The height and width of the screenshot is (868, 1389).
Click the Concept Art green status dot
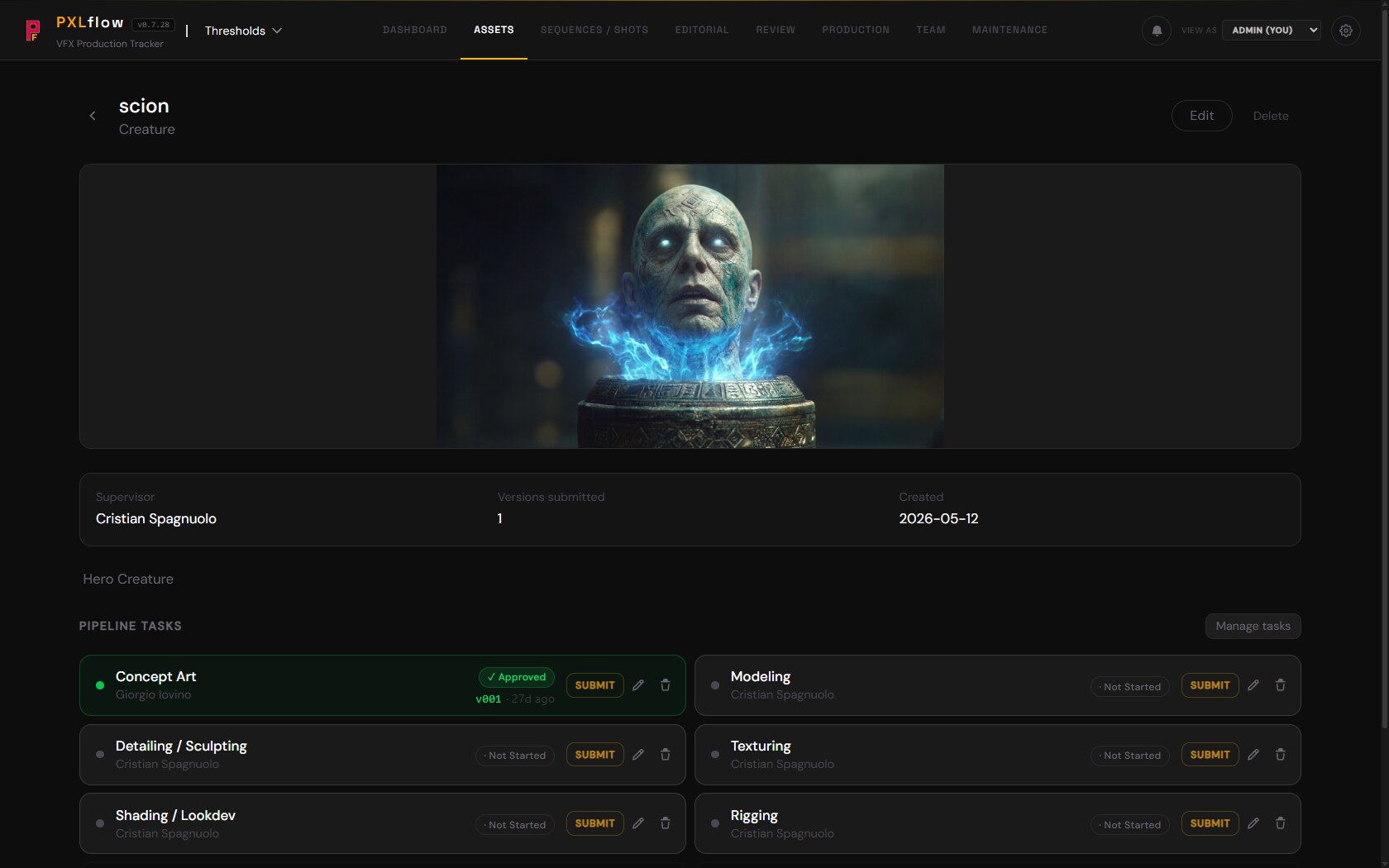[x=100, y=685]
